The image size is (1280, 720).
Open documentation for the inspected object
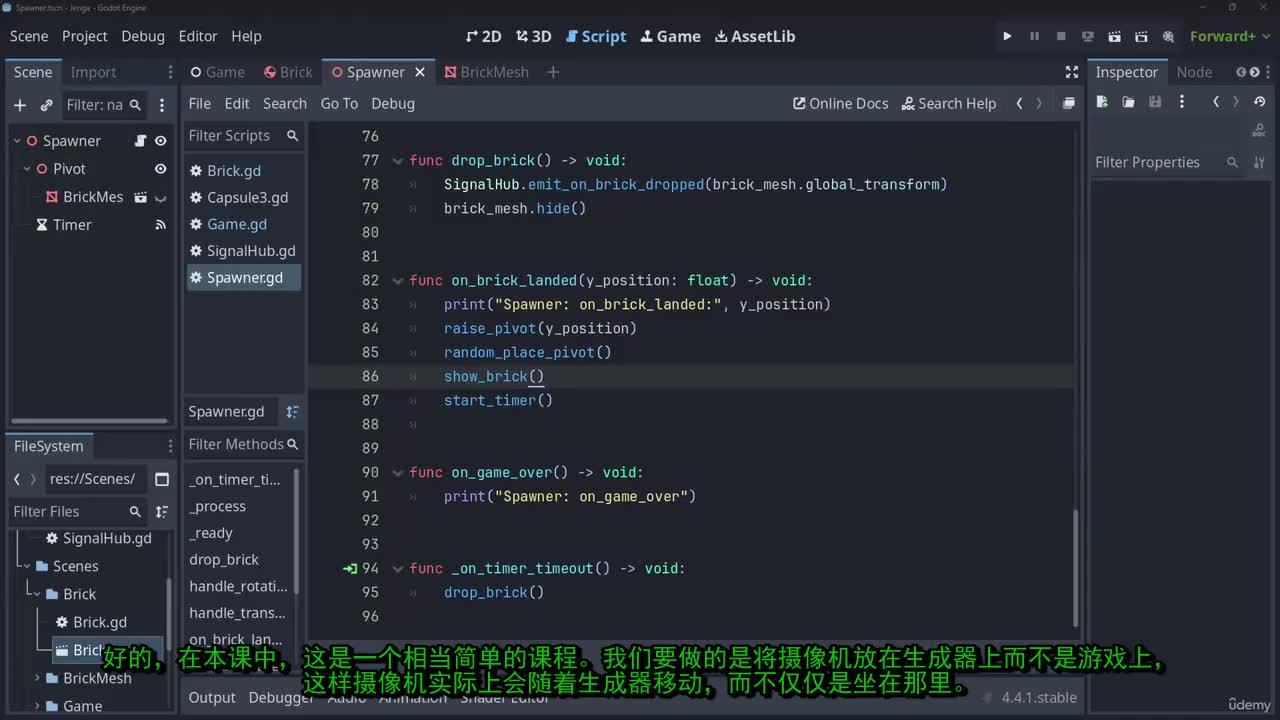[1259, 132]
